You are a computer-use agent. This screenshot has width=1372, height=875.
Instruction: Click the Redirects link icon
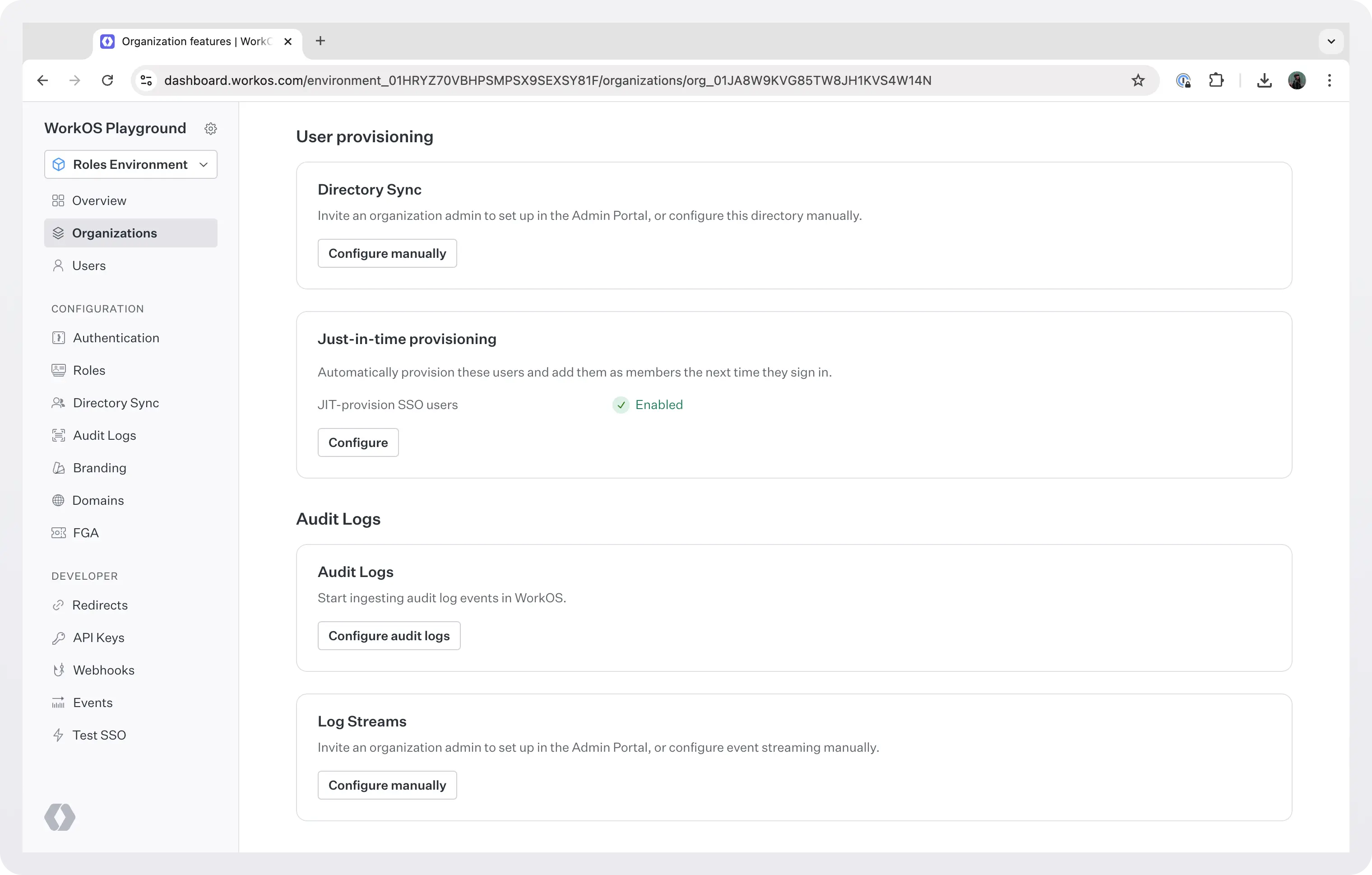coord(58,605)
